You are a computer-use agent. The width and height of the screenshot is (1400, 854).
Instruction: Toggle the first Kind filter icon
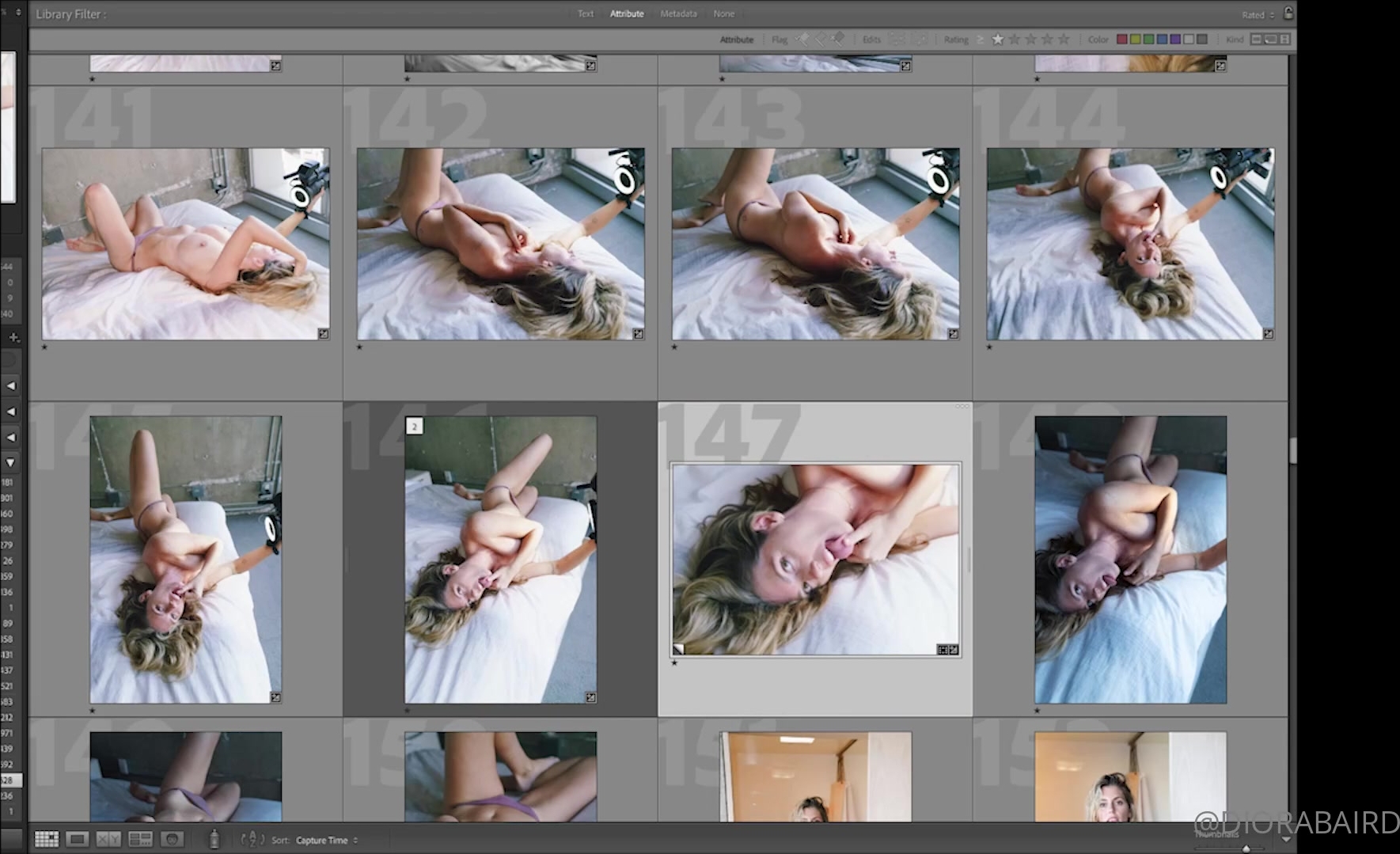click(1256, 39)
